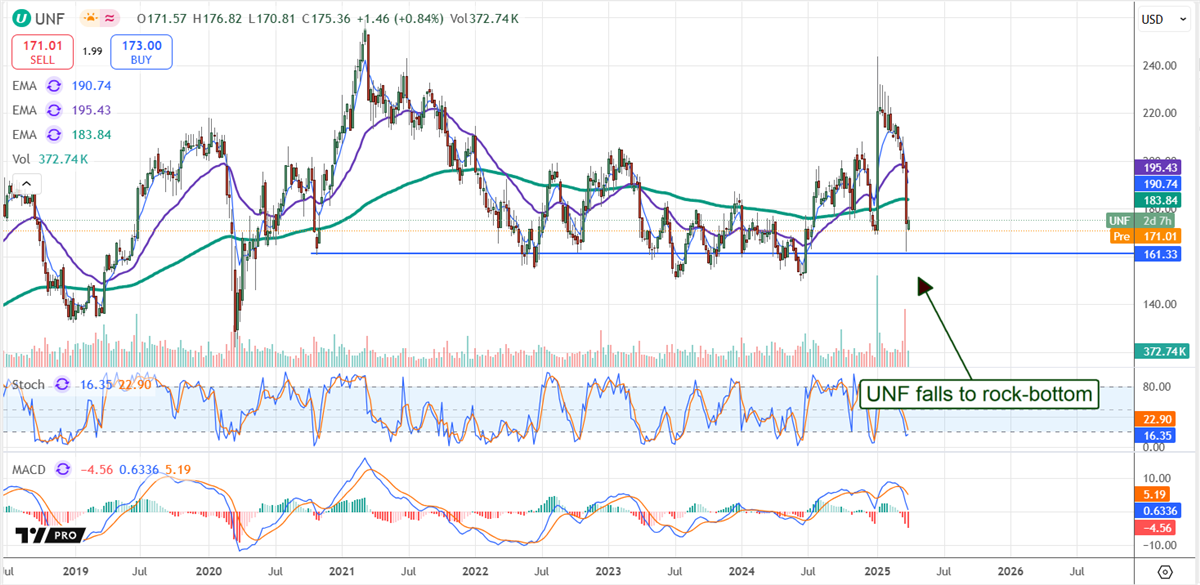
Task: Click the refresh icon beside EMA 195.43
Action: [x=53, y=110]
